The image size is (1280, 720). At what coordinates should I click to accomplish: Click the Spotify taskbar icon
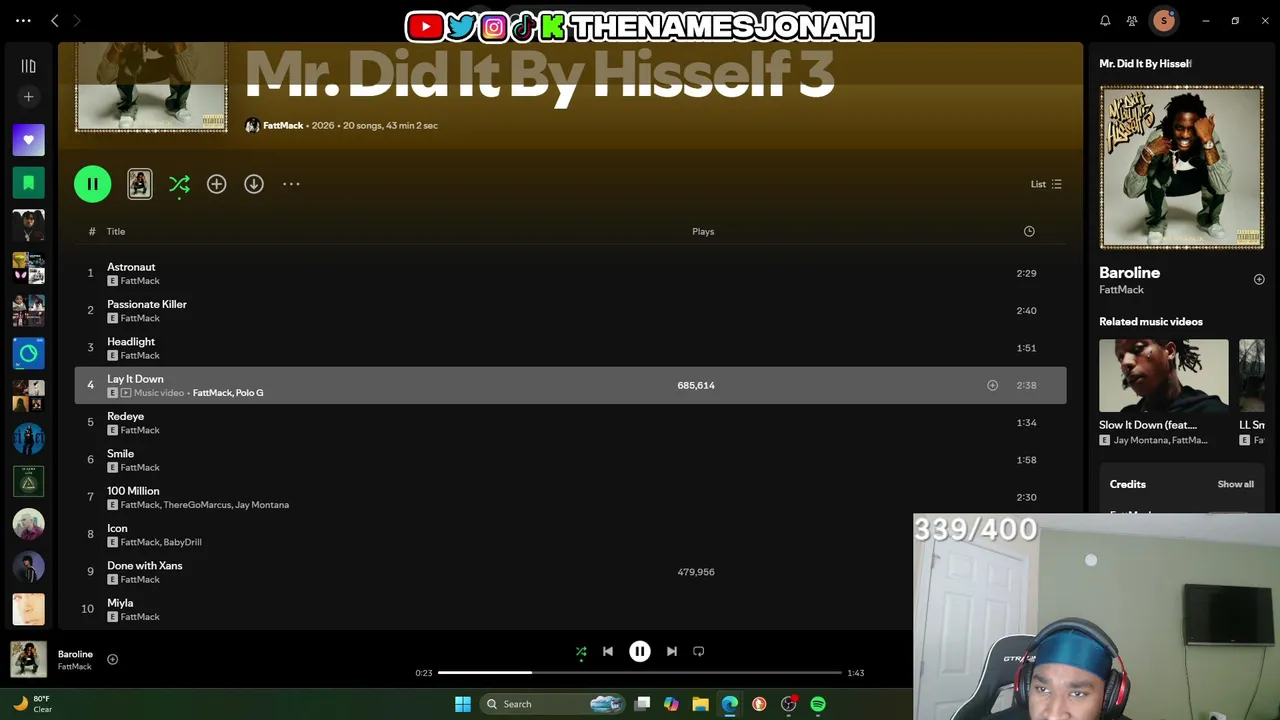click(x=818, y=704)
